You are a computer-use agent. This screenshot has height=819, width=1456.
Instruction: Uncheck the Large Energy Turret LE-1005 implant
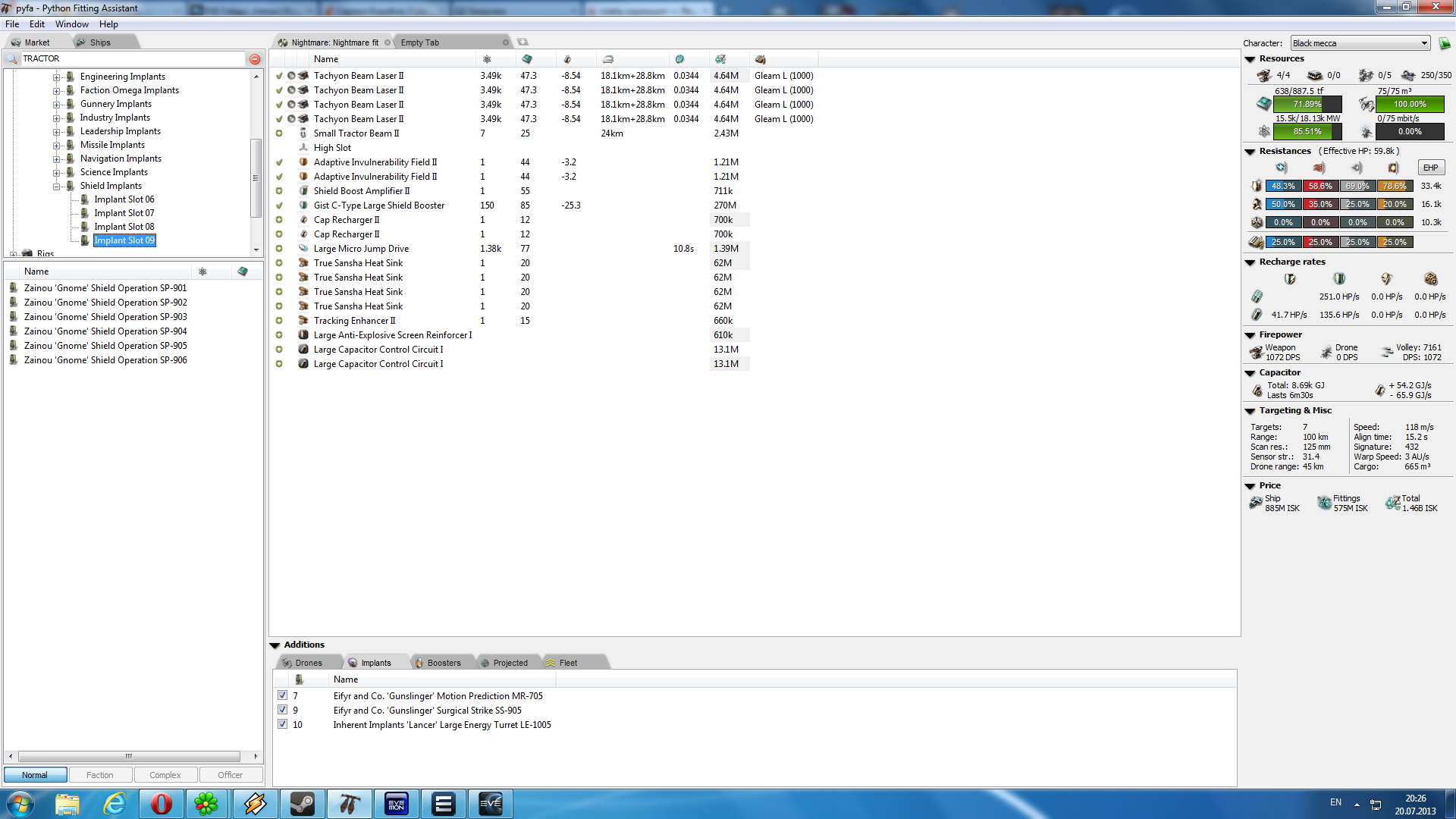coord(282,724)
